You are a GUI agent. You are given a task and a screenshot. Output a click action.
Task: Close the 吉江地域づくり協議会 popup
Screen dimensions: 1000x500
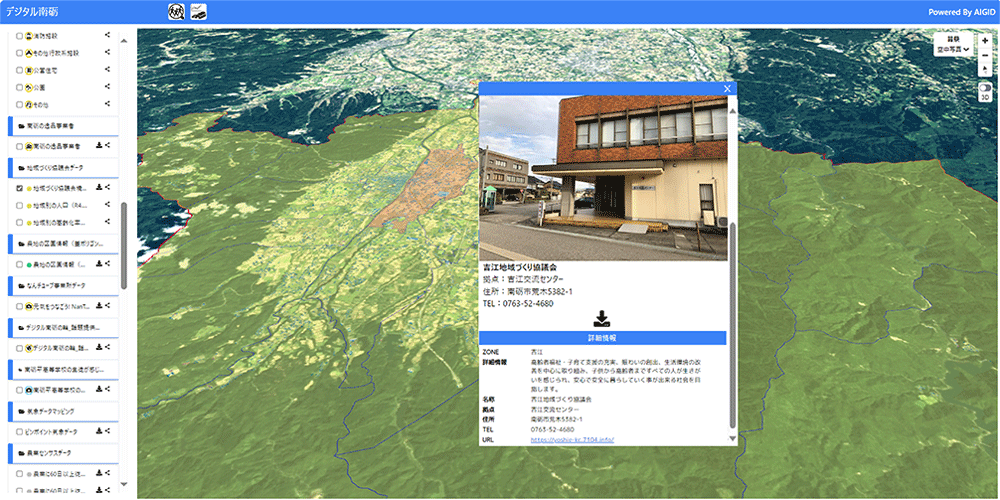pyautogui.click(x=727, y=89)
